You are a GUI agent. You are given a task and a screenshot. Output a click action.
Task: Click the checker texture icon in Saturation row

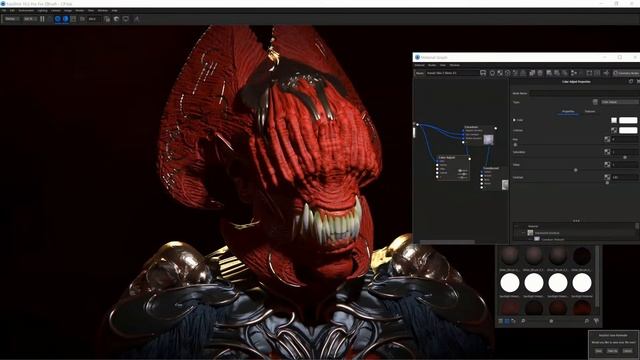coord(607,152)
